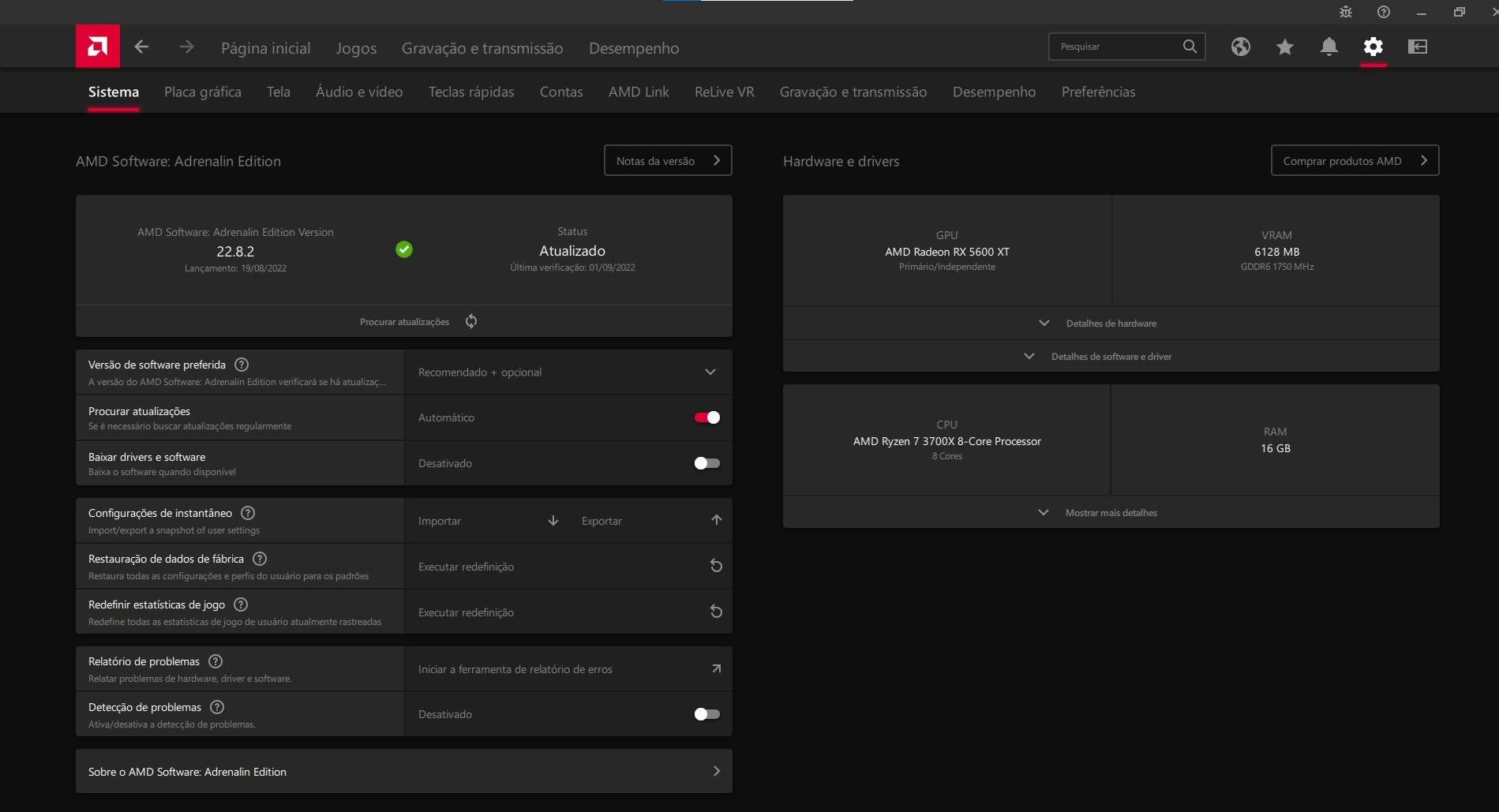Click Procurar atualizações check button
The image size is (1499, 812).
coord(404,321)
